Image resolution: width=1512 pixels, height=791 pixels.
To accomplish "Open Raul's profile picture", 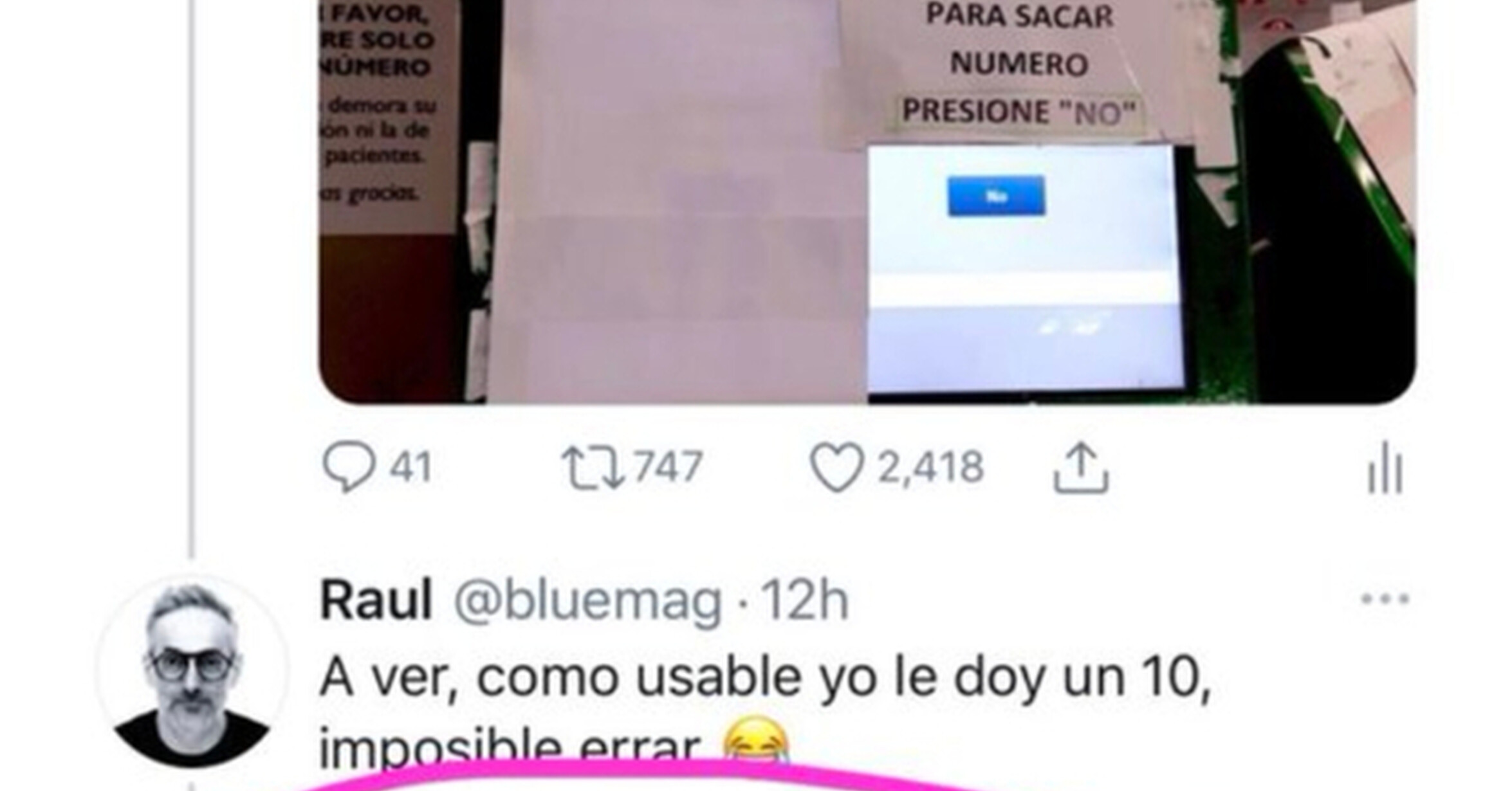I will 191,673.
